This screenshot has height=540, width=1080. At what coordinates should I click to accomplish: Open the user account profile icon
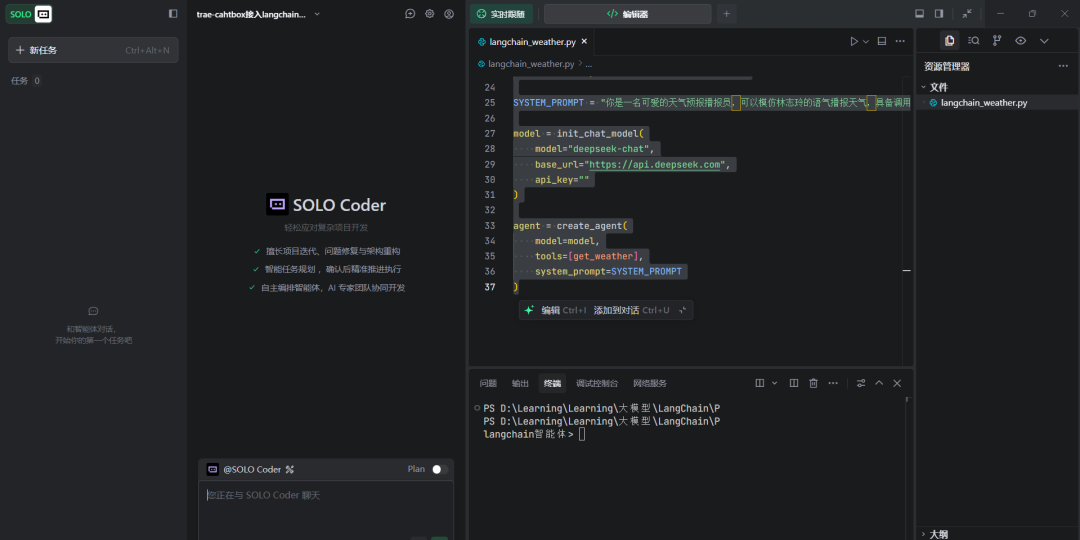point(449,14)
